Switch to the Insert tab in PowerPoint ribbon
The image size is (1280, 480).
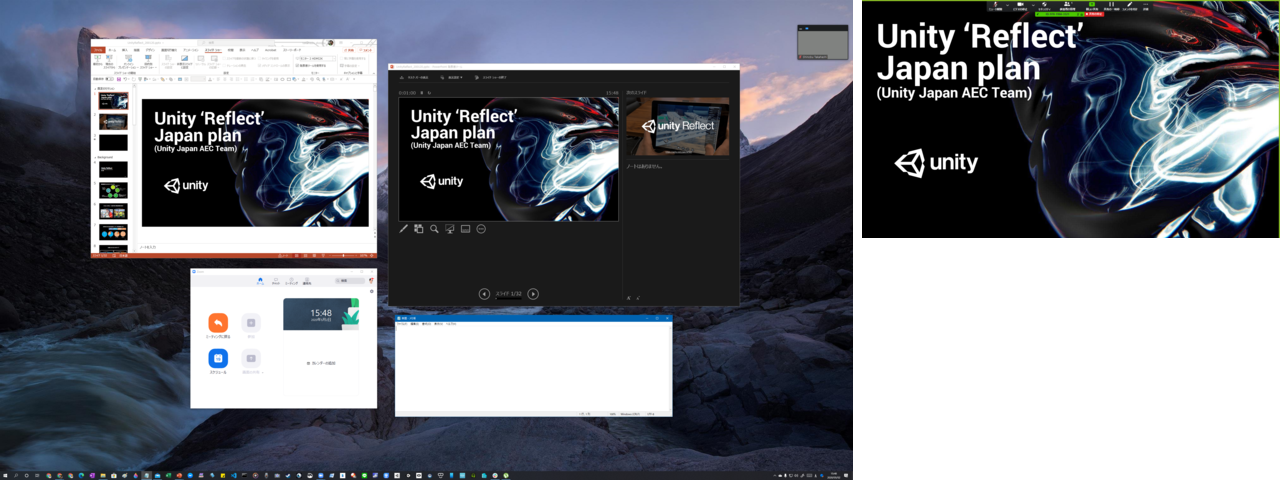[x=125, y=50]
